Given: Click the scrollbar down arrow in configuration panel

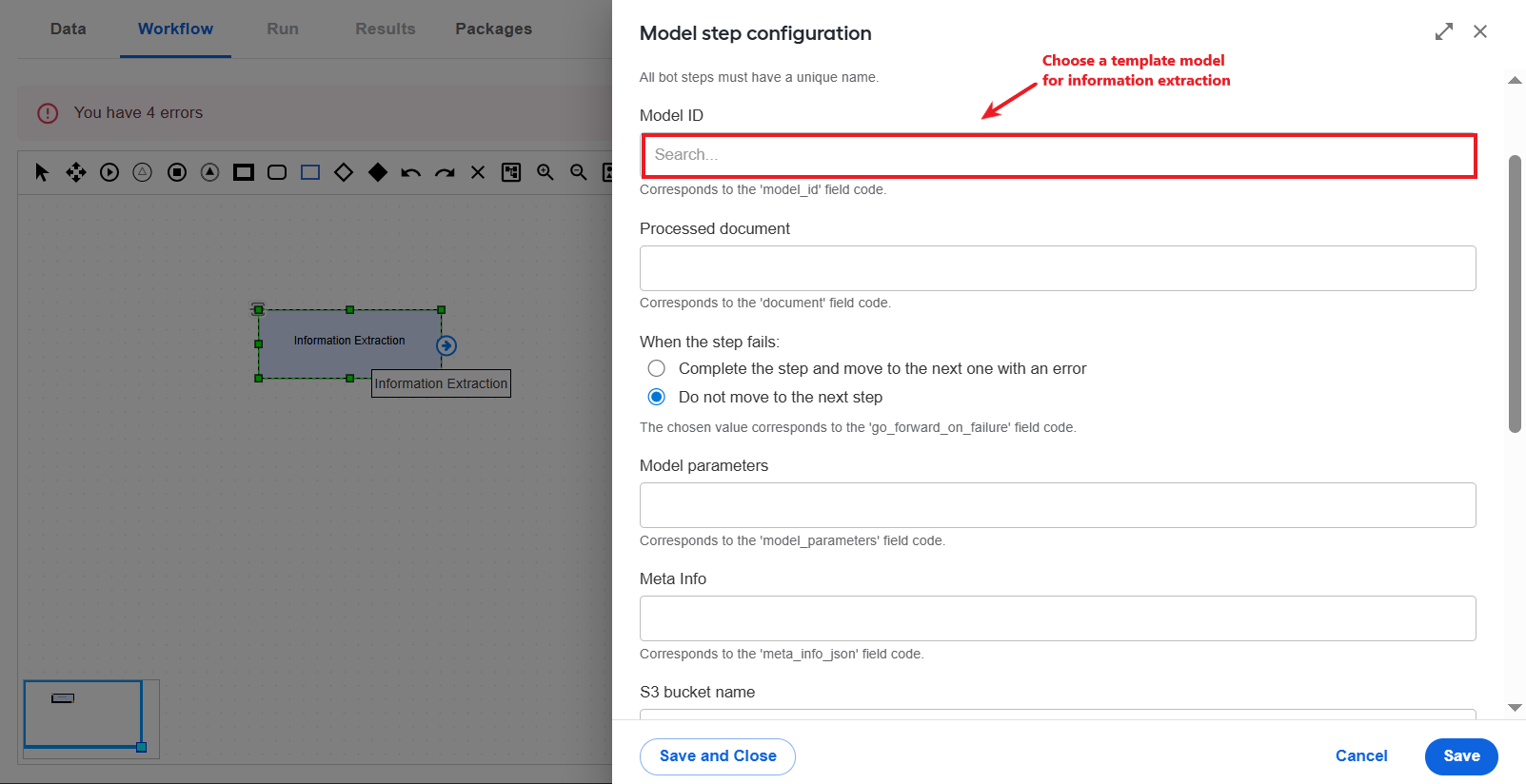Looking at the screenshot, I should tap(1515, 708).
